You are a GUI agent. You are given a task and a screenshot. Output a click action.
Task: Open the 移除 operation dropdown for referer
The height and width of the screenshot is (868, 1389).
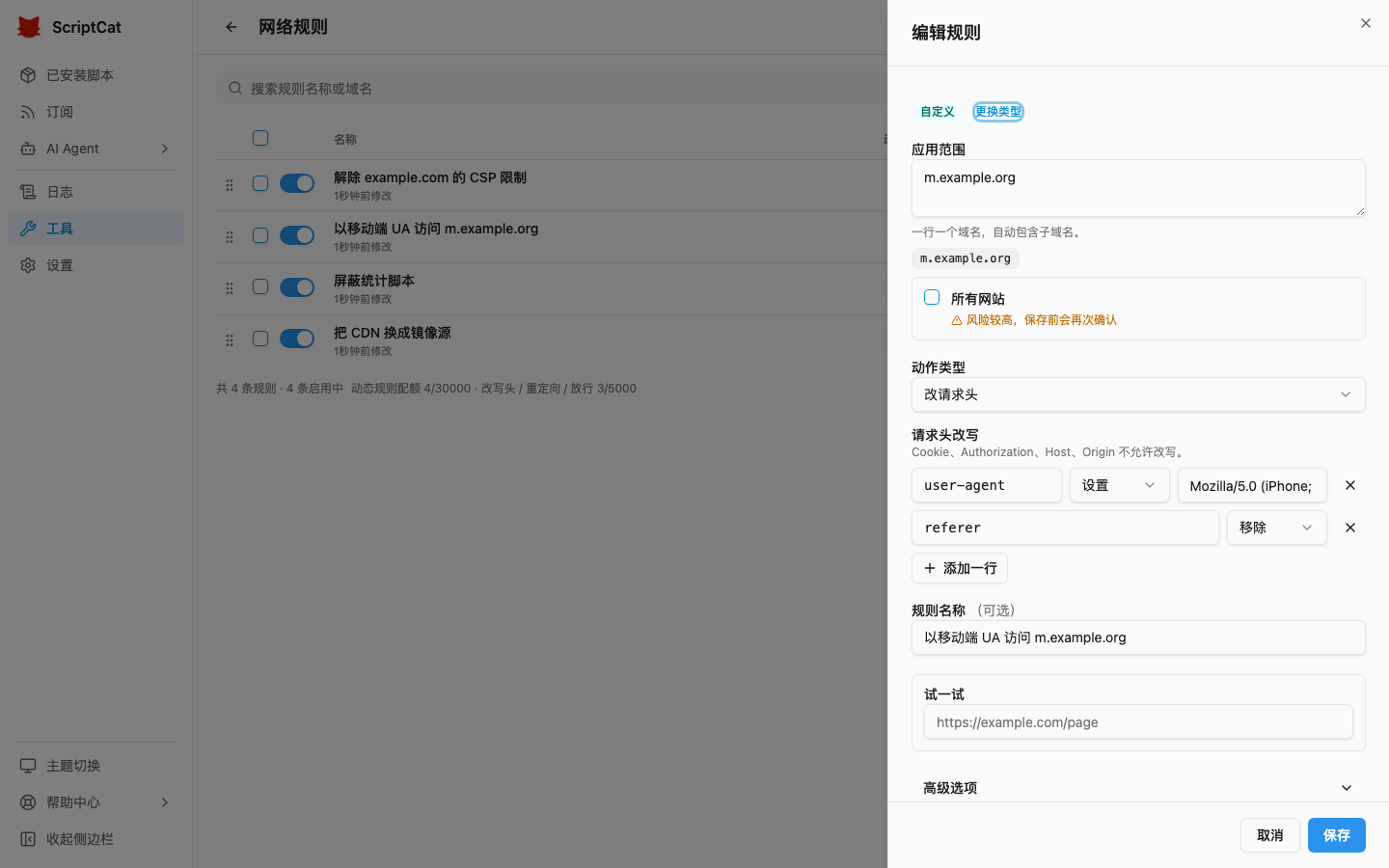tap(1276, 528)
